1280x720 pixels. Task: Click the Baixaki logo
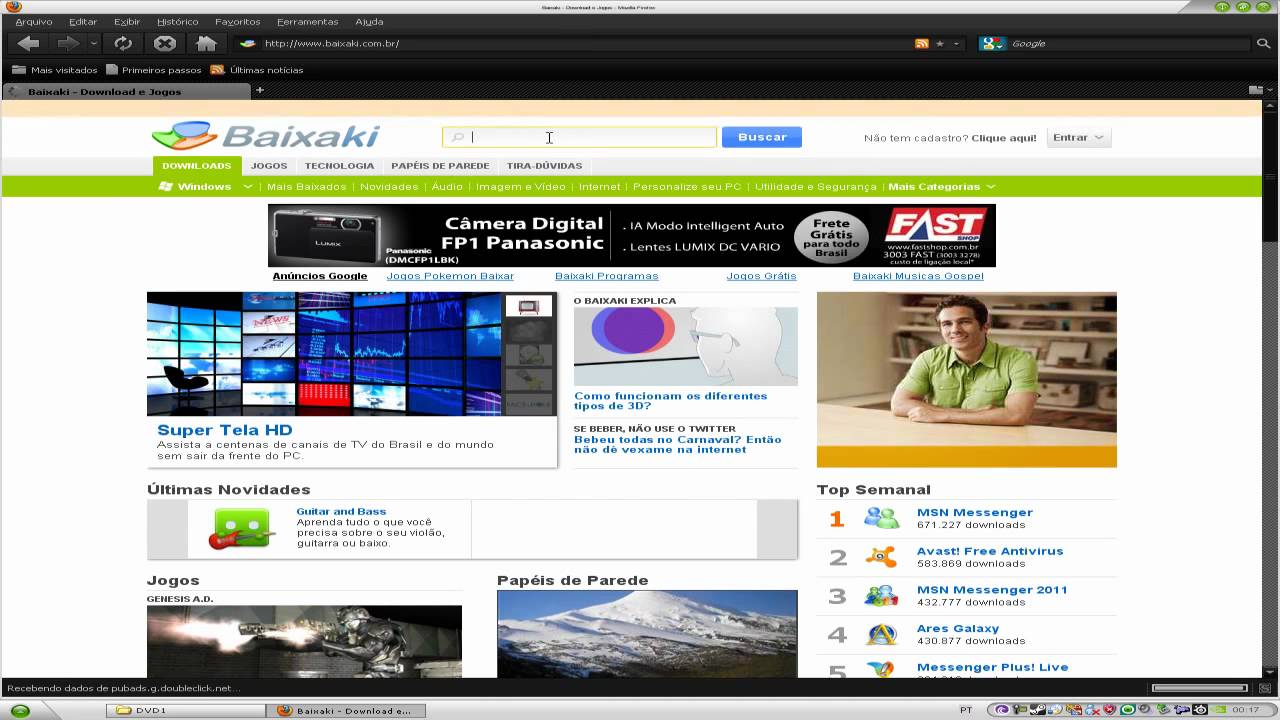(266, 136)
